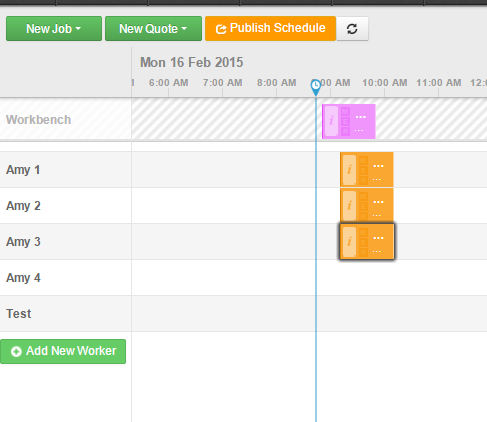Click the Publish Schedule button

tap(270, 29)
